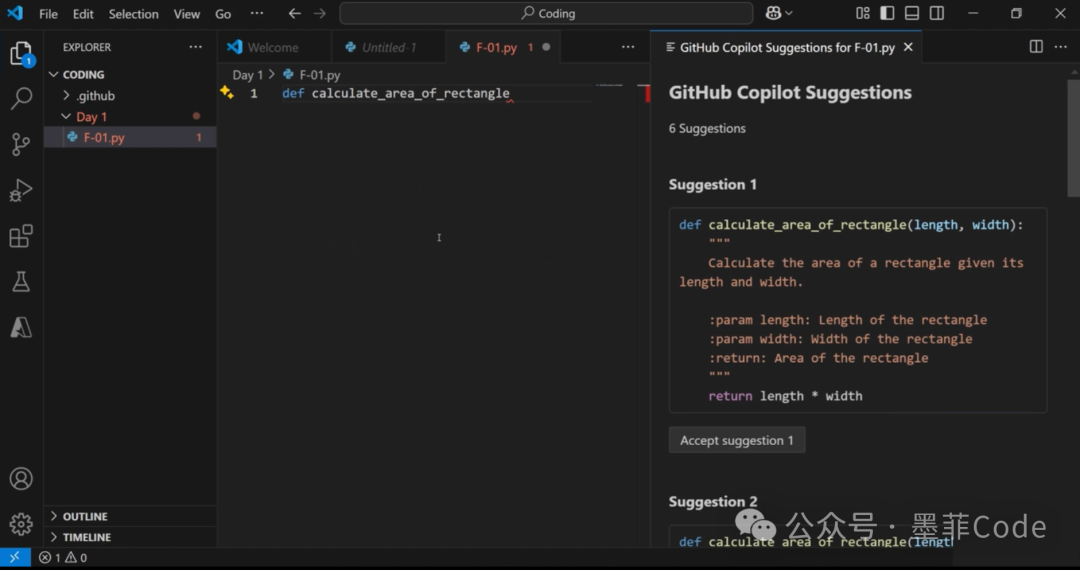Close the GitHub Copilot Suggestions tab
This screenshot has height=570, width=1080.
click(x=908, y=47)
